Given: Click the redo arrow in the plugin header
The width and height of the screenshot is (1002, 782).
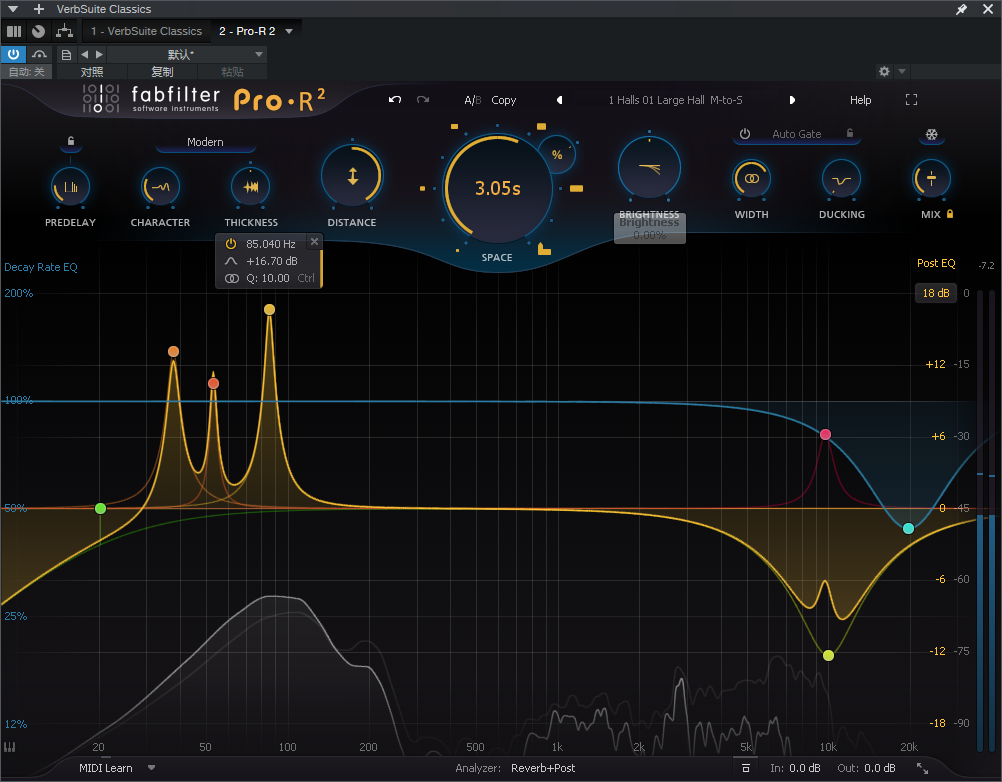Looking at the screenshot, I should pos(421,99).
